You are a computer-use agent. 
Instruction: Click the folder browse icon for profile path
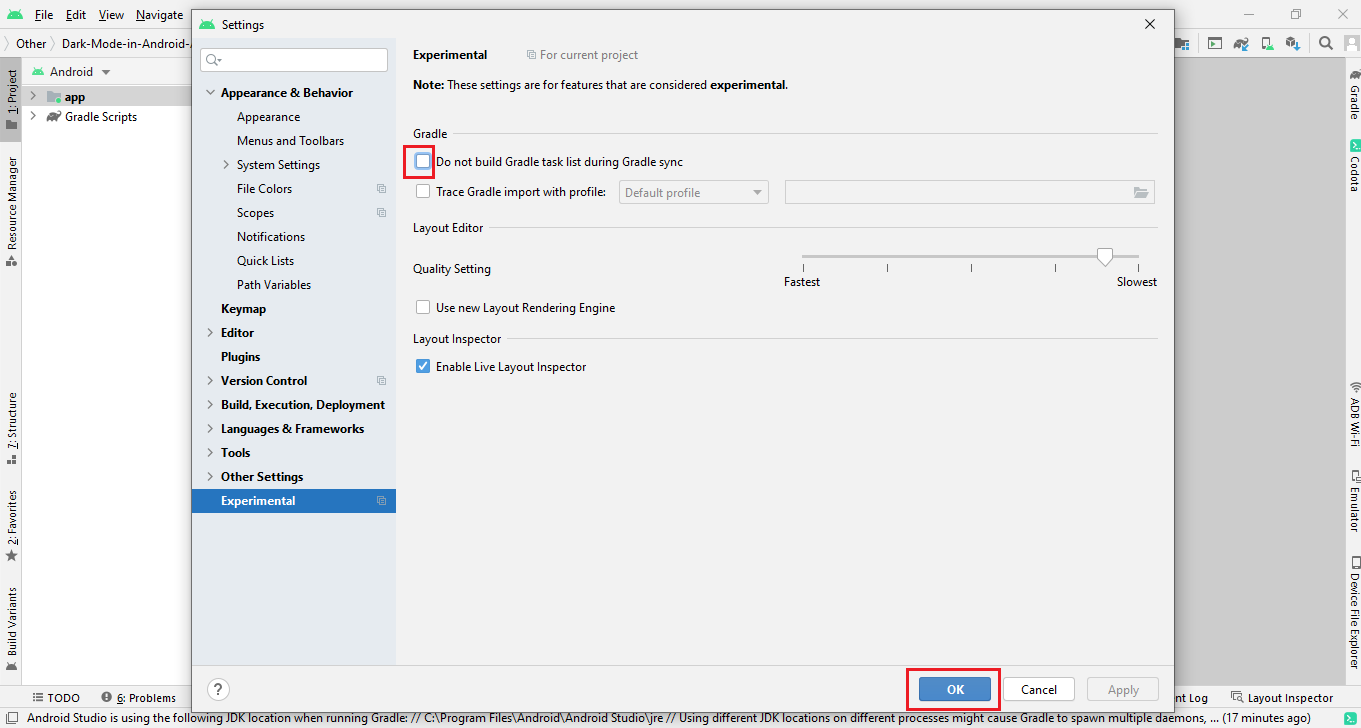point(1141,192)
